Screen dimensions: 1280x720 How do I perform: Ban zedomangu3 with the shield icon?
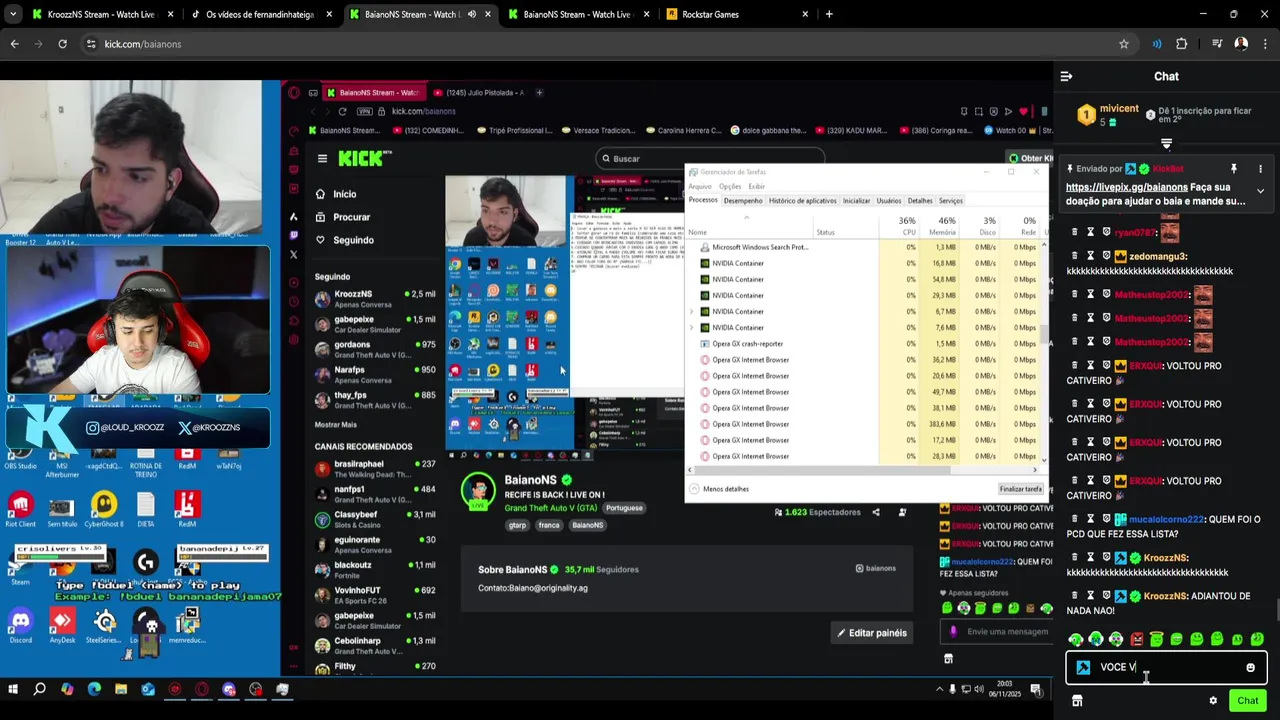point(1106,256)
